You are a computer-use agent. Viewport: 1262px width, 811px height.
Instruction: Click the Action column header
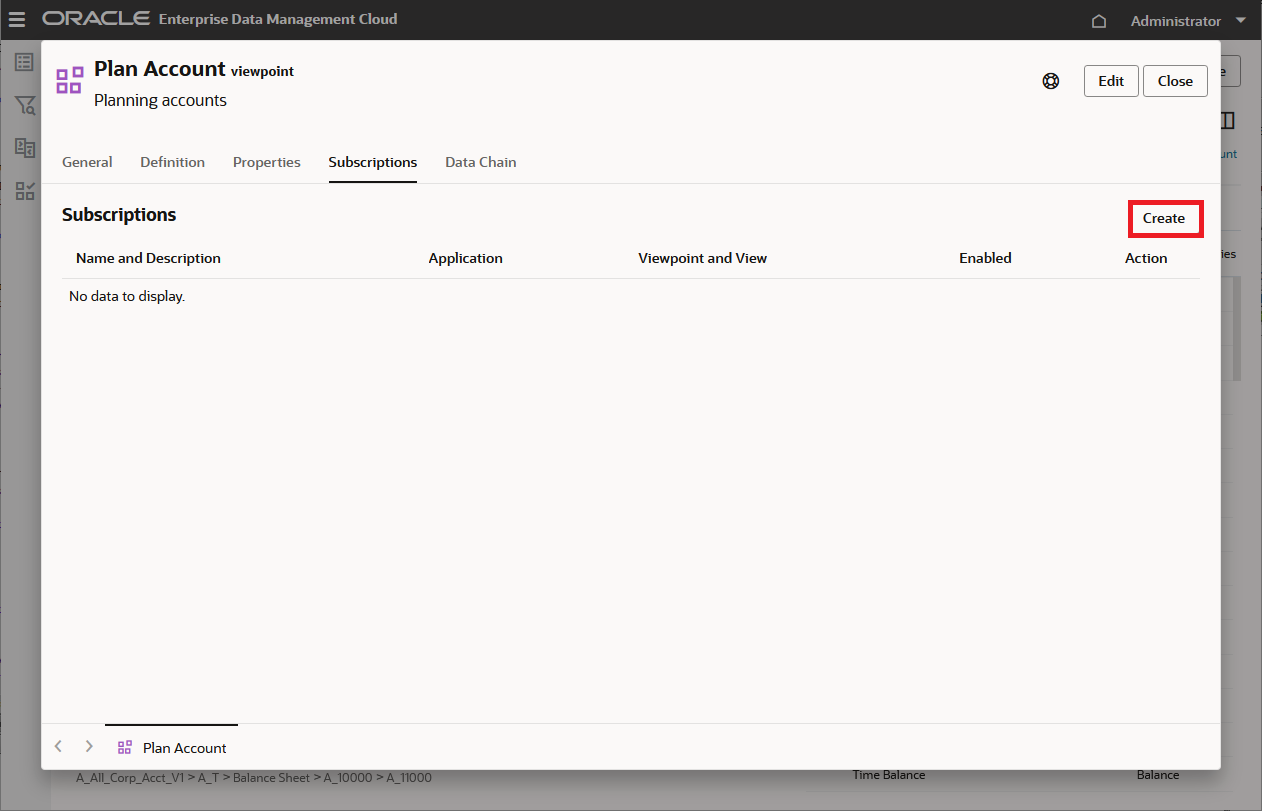point(1146,258)
